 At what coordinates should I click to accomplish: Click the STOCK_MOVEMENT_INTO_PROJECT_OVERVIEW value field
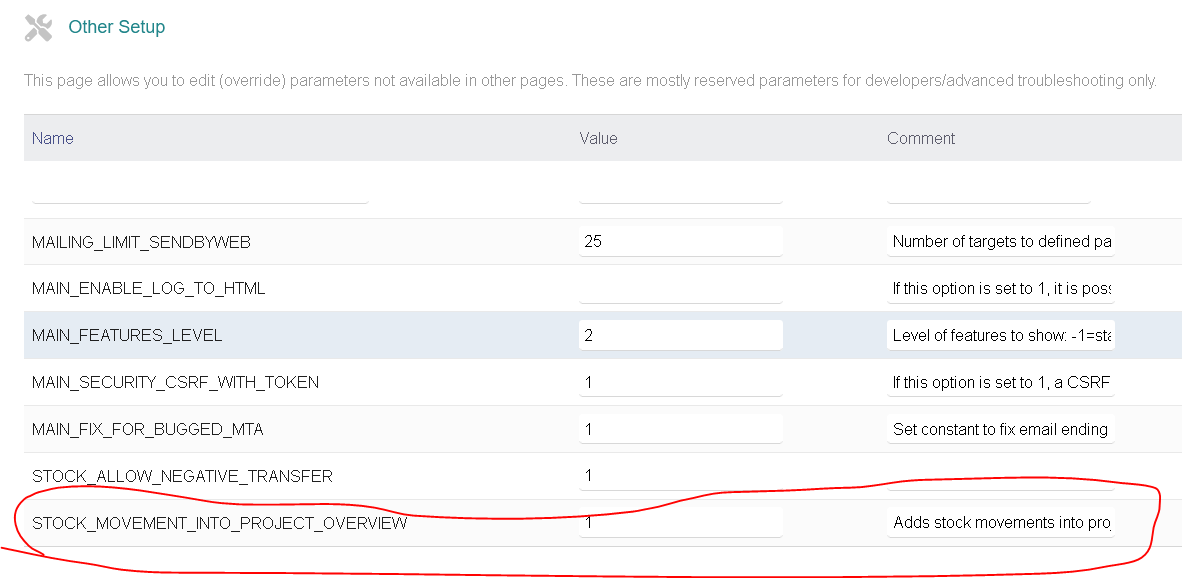pos(681,523)
